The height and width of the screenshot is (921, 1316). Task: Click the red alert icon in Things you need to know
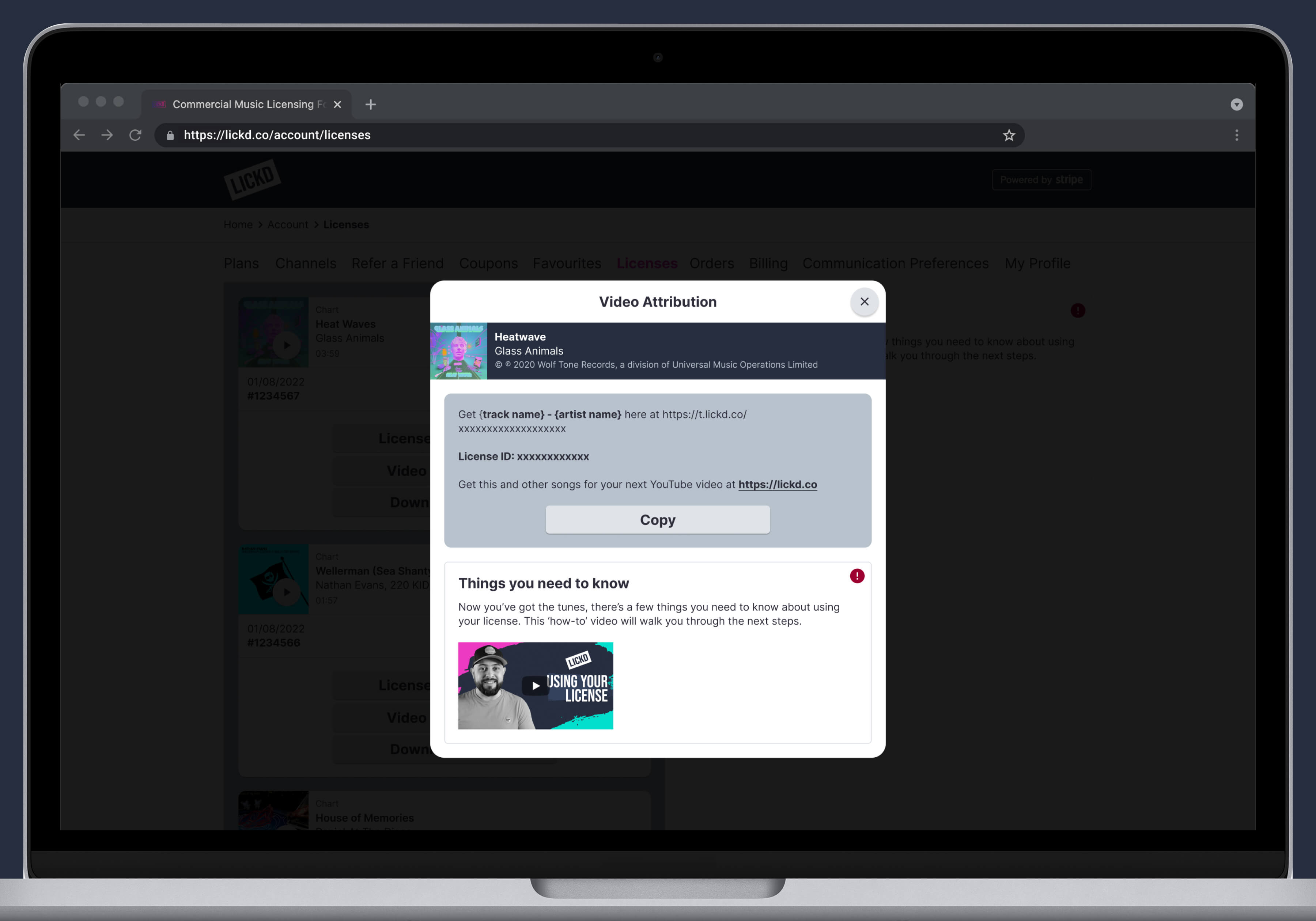click(857, 576)
